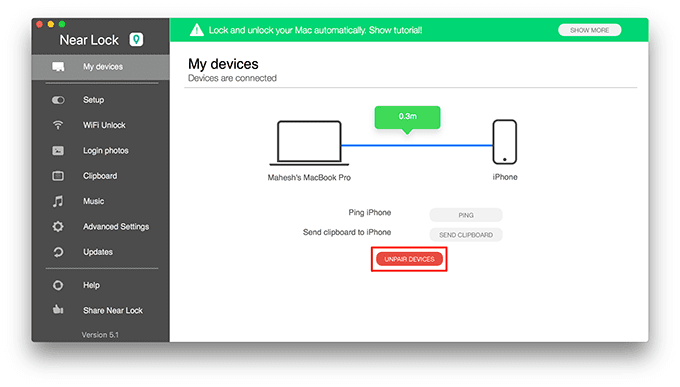Open the Music section
Viewport: 680px width, 387px height.
(101, 201)
